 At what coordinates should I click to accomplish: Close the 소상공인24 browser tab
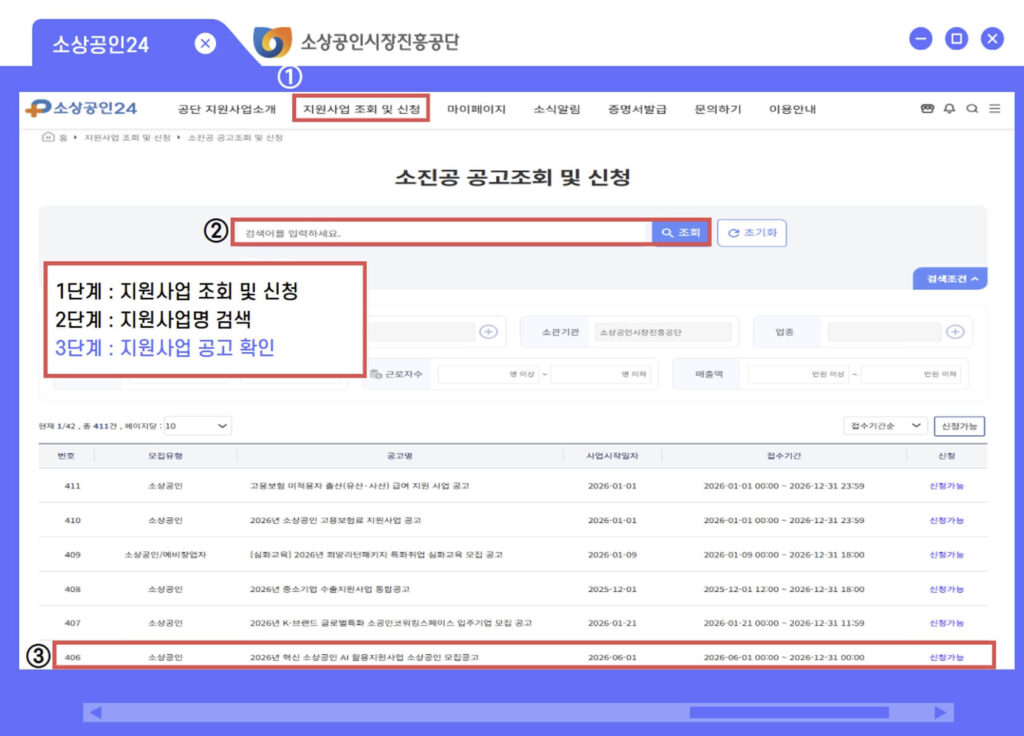205,44
